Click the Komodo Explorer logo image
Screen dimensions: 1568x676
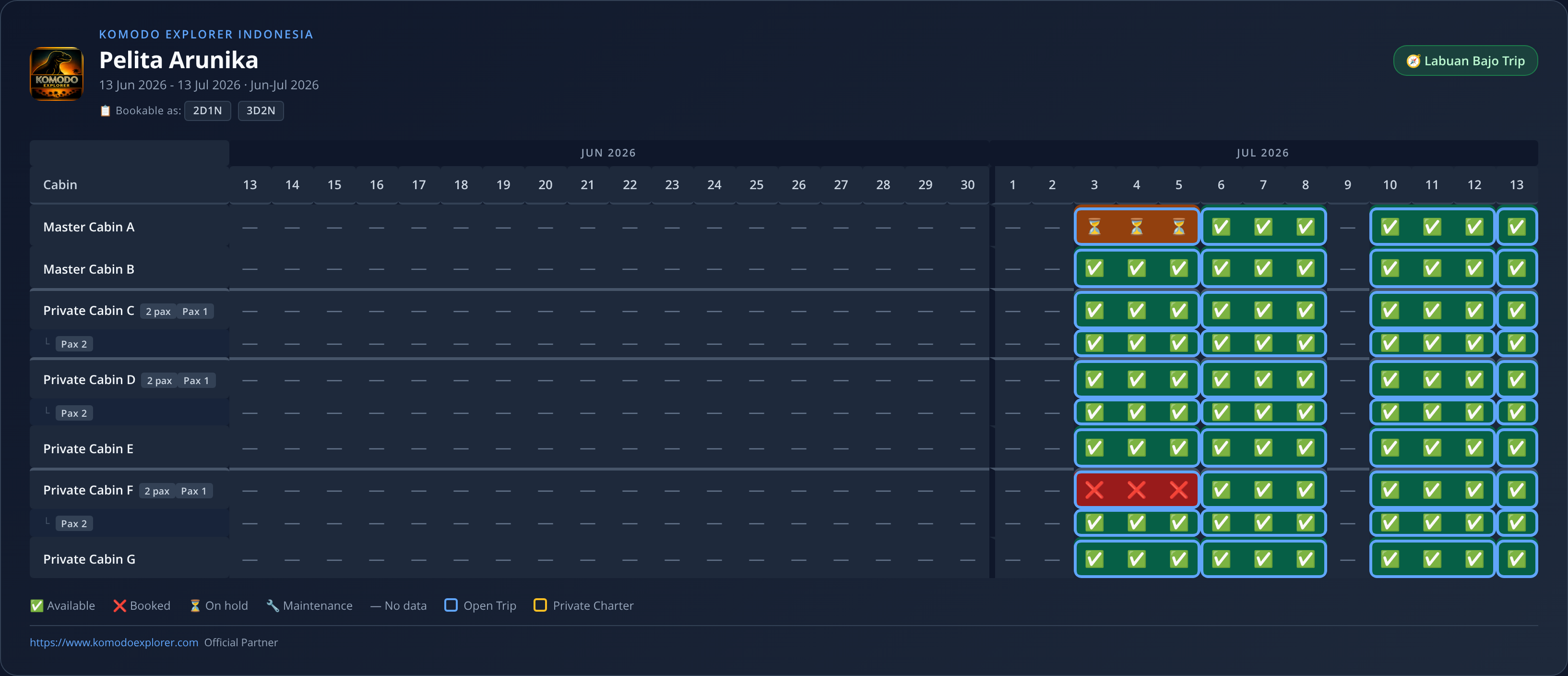57,73
